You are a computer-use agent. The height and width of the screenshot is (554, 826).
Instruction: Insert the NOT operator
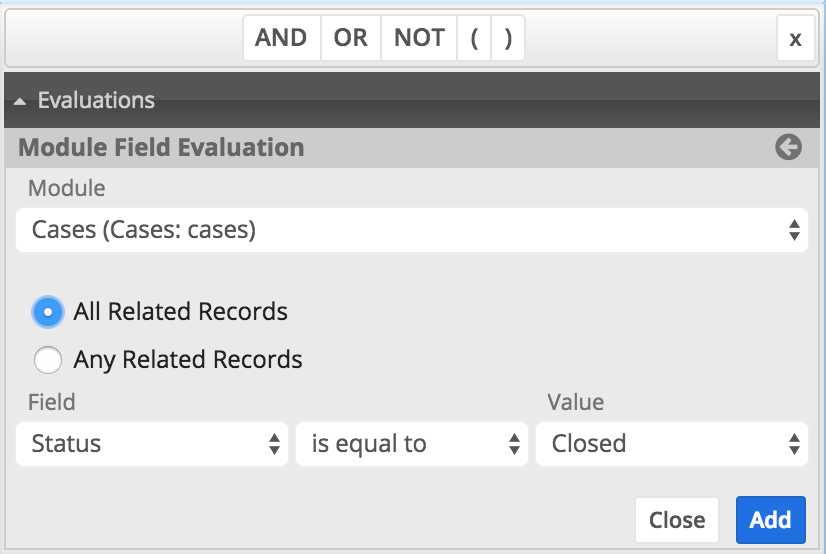(419, 39)
